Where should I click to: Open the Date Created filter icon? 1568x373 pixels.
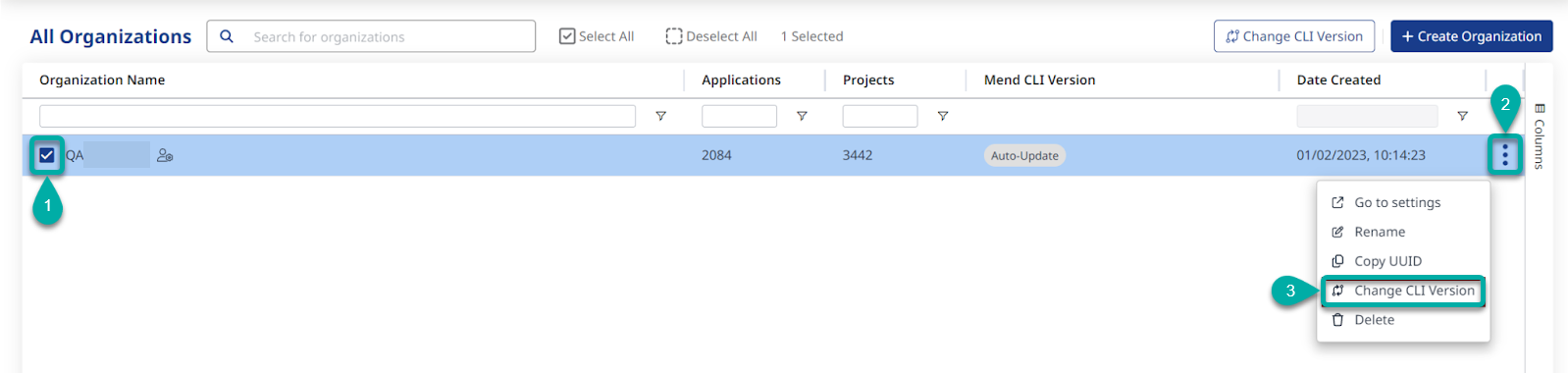(1462, 116)
